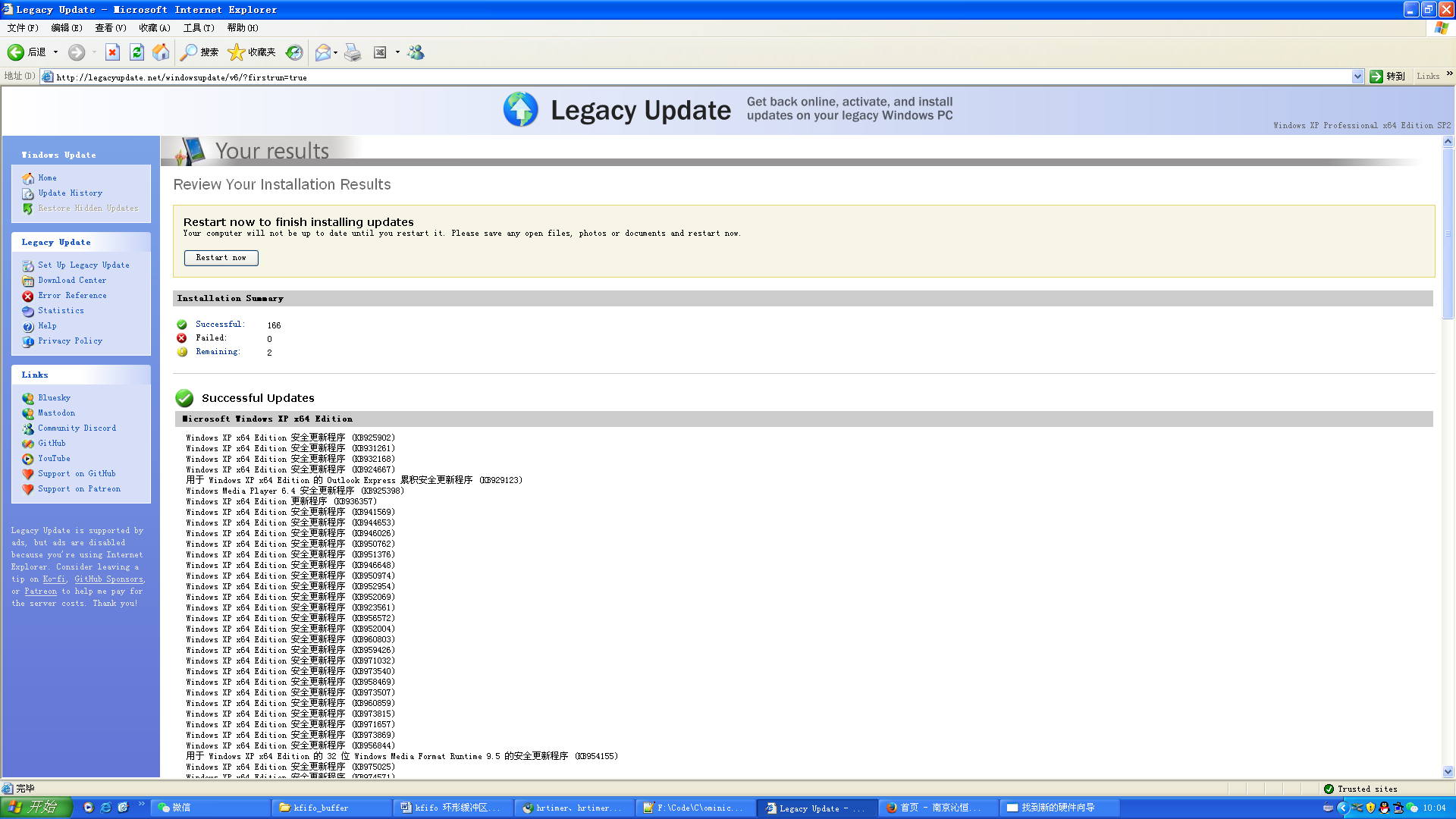Open the 工具(T) menu
This screenshot has height=819, width=1456.
tap(198, 28)
